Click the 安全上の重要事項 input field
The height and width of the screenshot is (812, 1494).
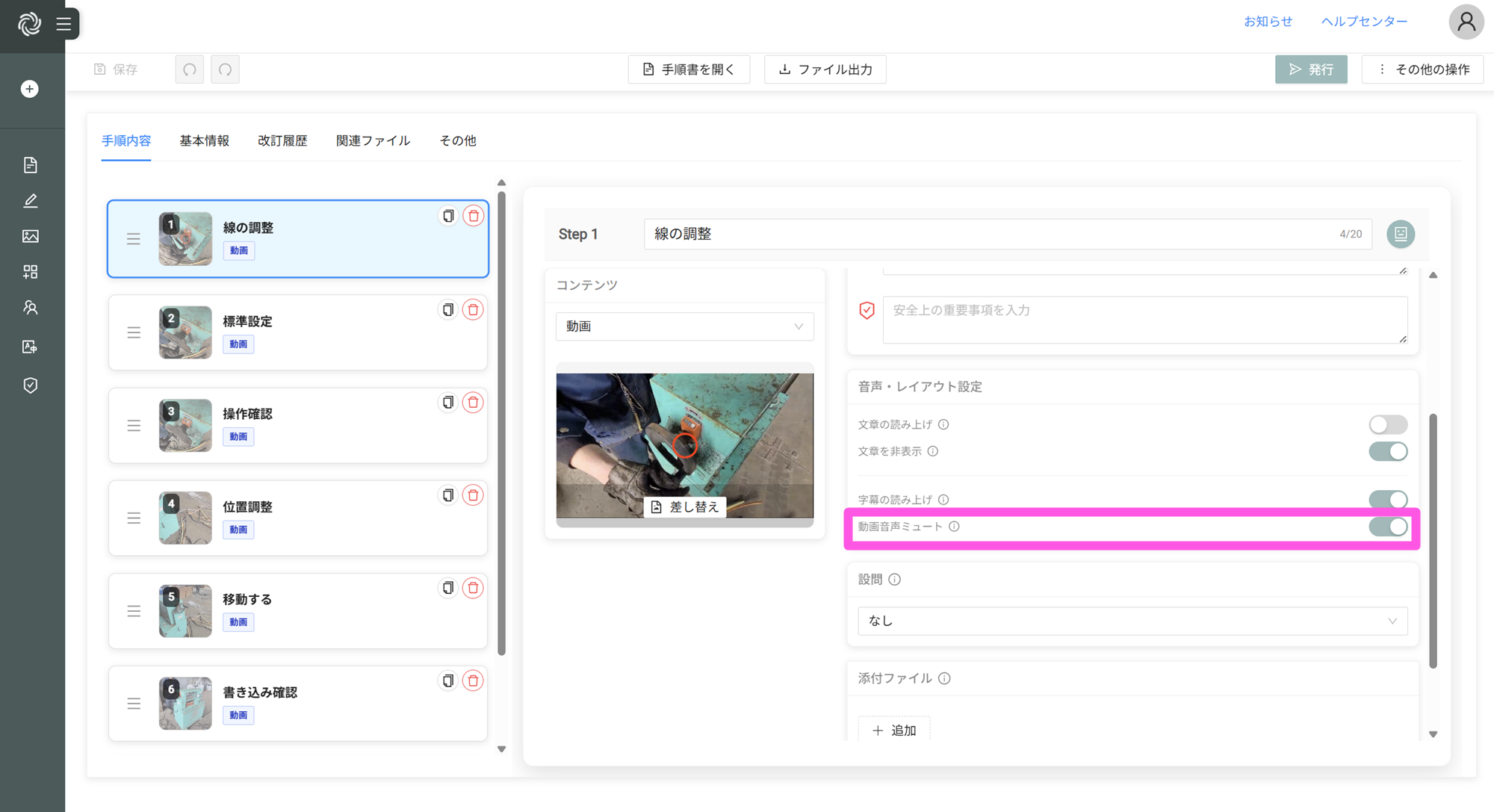[x=1144, y=320]
